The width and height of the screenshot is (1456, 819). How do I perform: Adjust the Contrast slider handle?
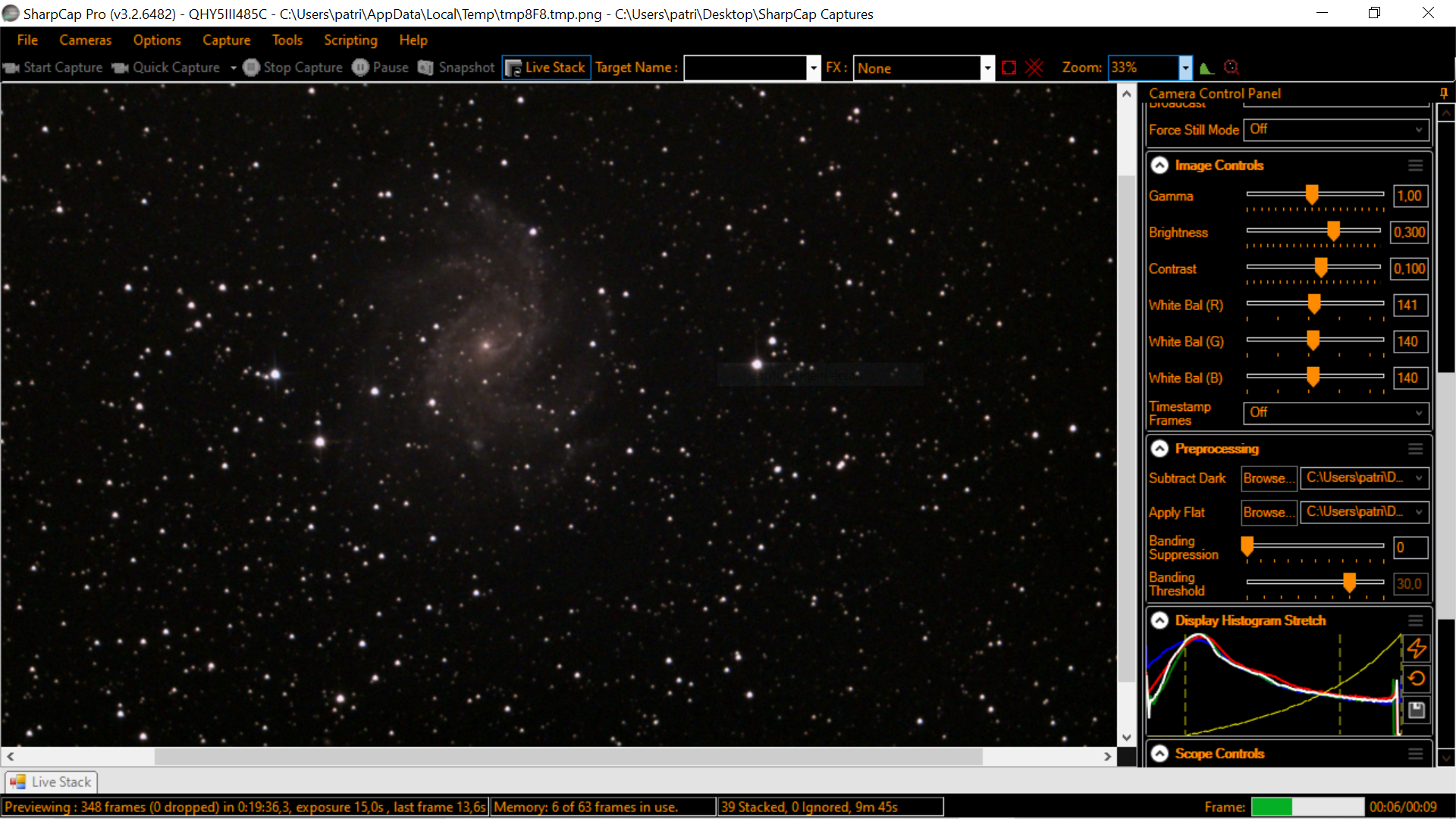coord(1321,268)
